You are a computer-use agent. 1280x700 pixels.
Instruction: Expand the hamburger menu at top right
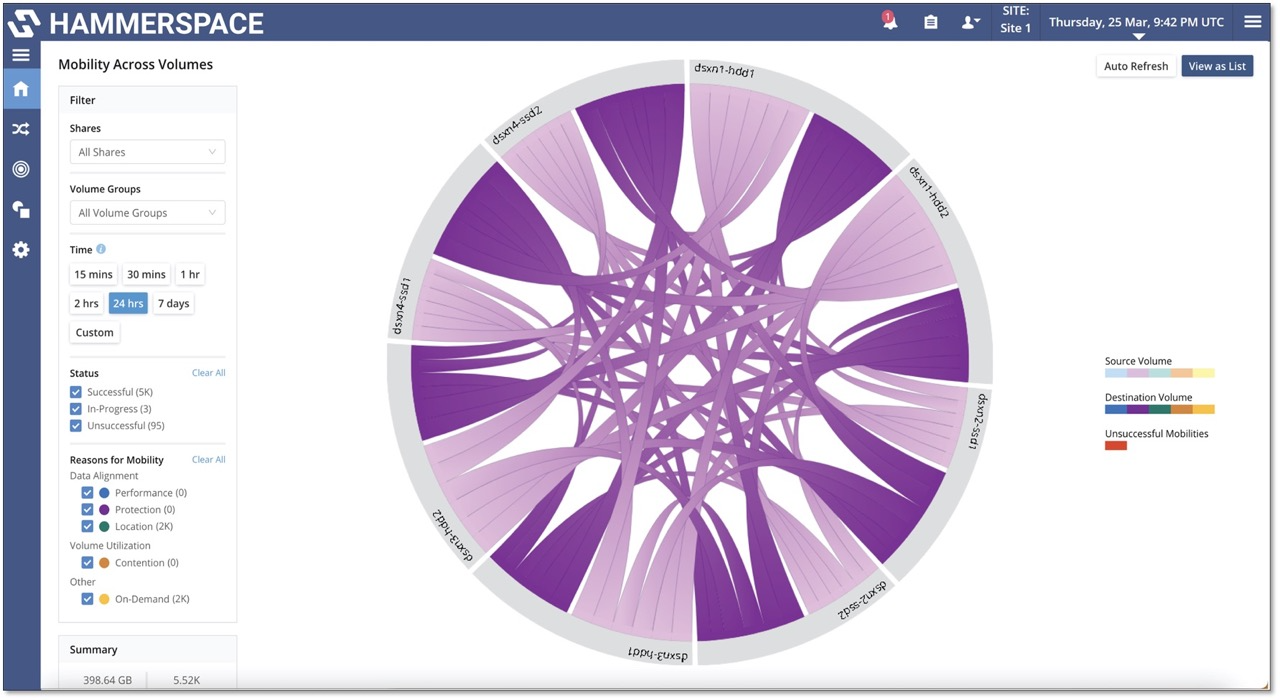[1252, 21]
